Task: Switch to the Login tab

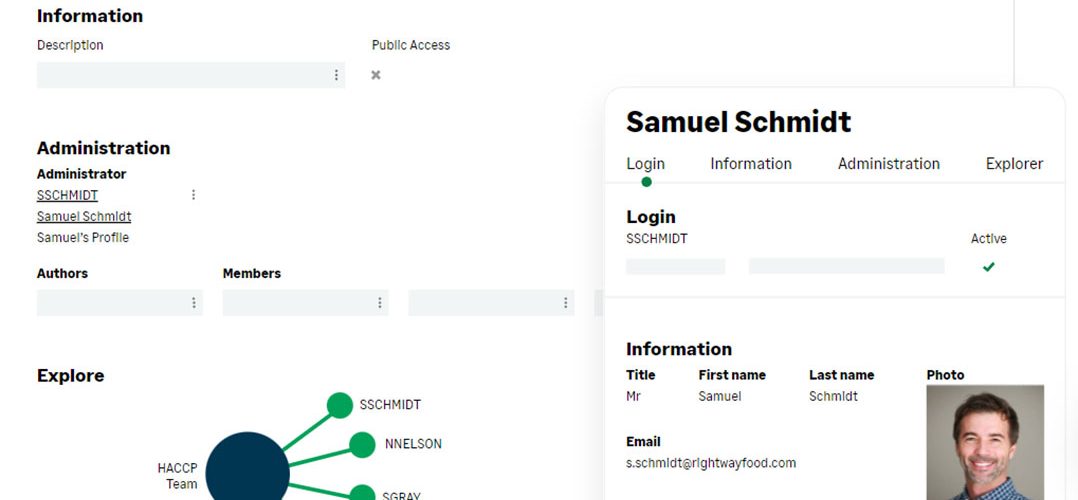Action: tap(646, 164)
